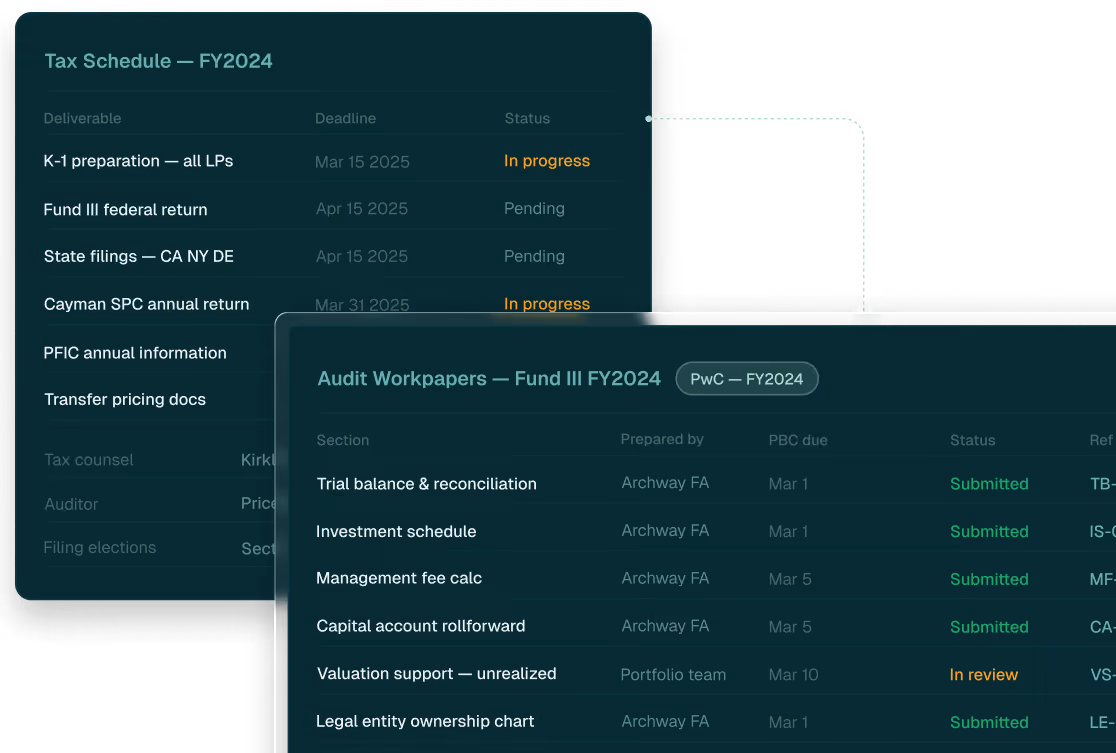Screen dimensions: 1116x753
Task: Click 'Submitted' status for Trial balance
Action: 989,484
